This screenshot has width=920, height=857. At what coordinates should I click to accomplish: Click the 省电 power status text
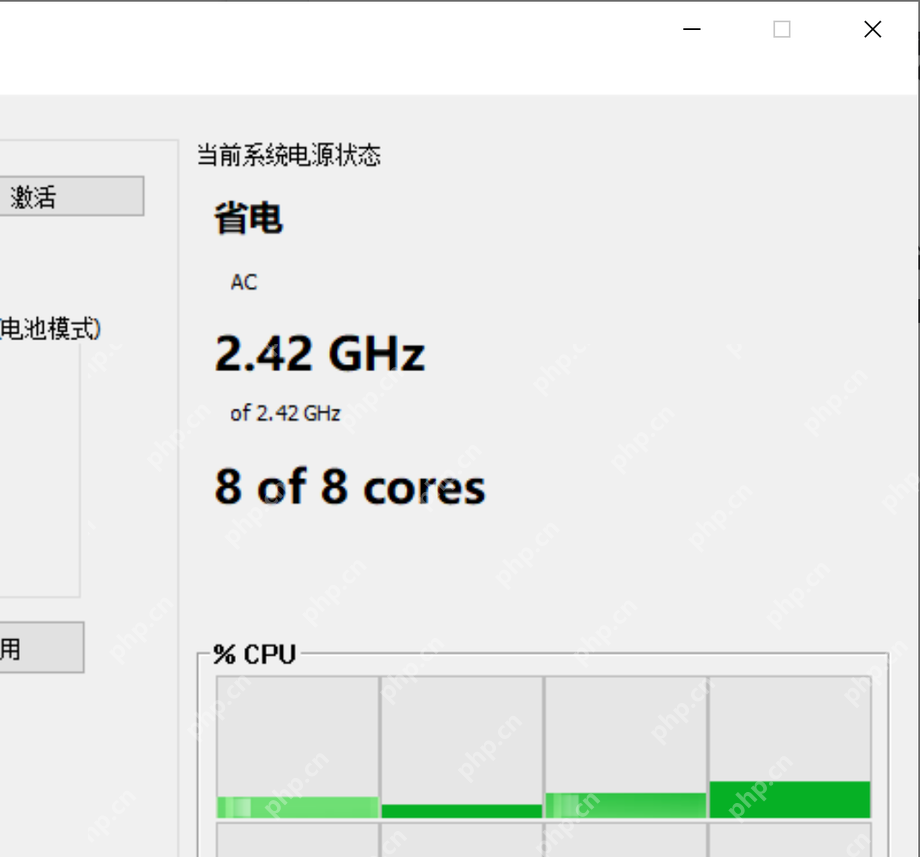click(248, 218)
